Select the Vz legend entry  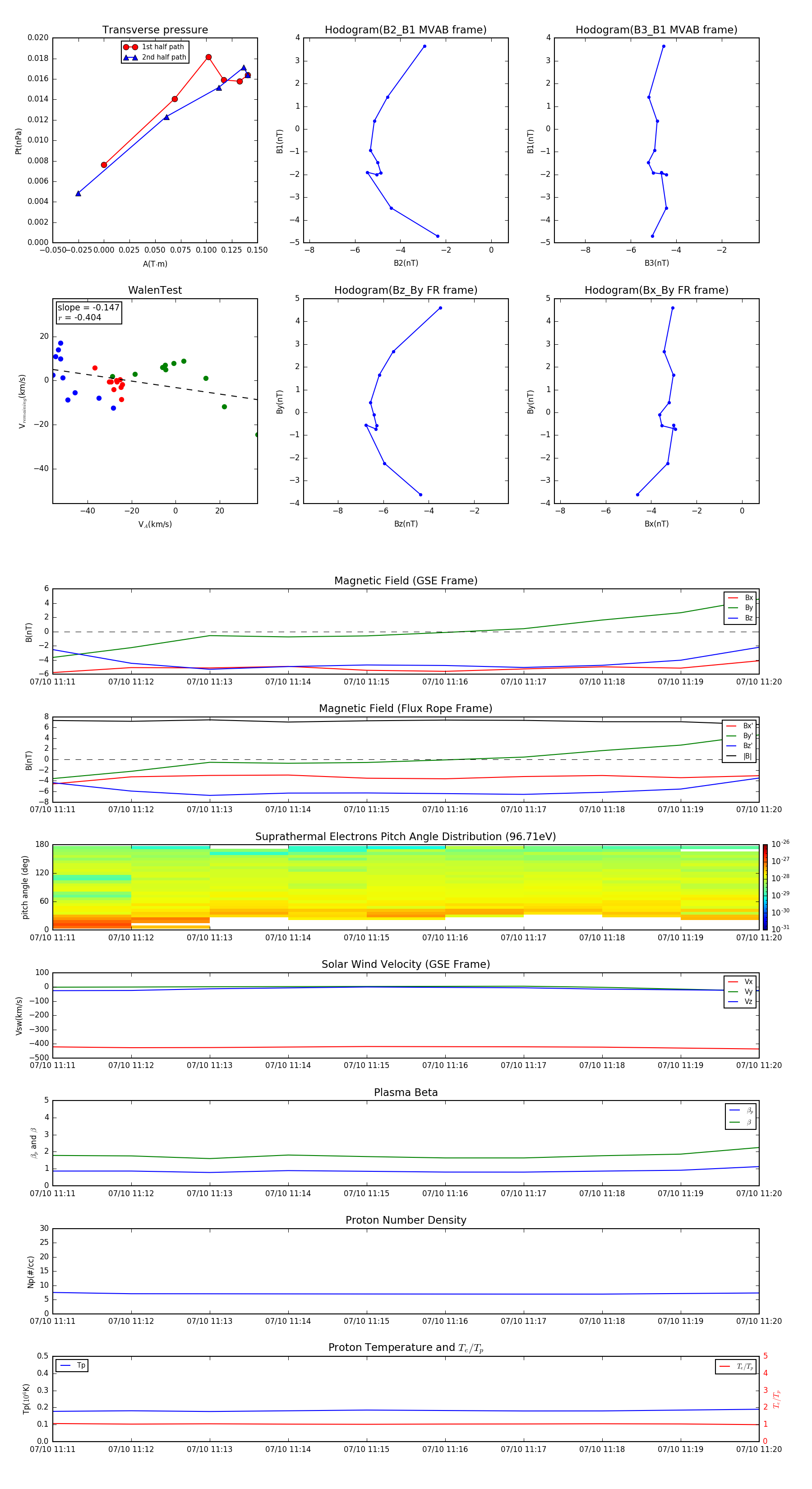coord(740,1002)
